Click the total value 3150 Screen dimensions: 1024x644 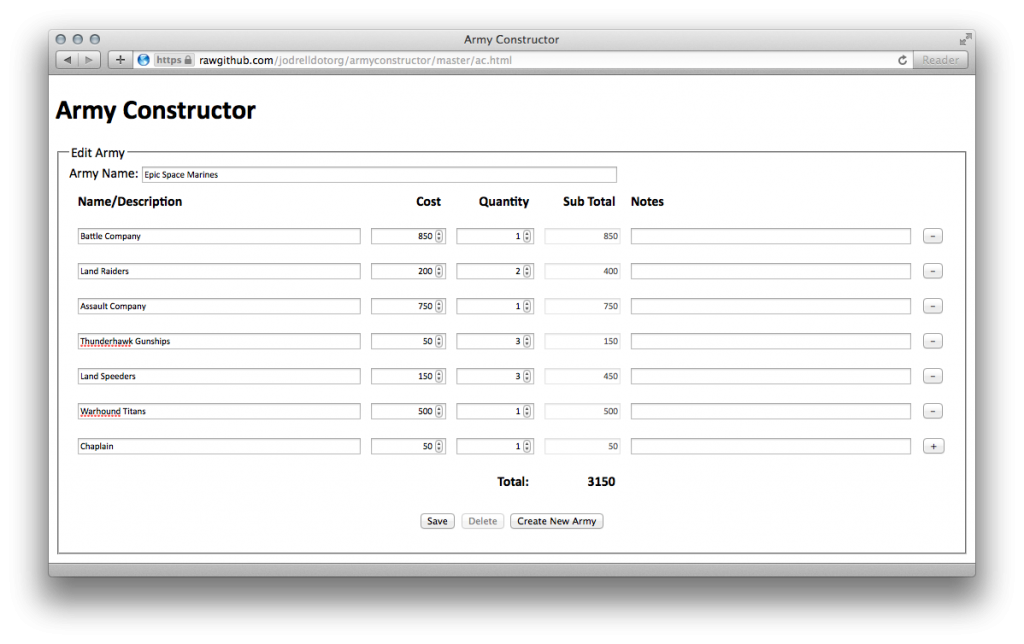tap(601, 482)
